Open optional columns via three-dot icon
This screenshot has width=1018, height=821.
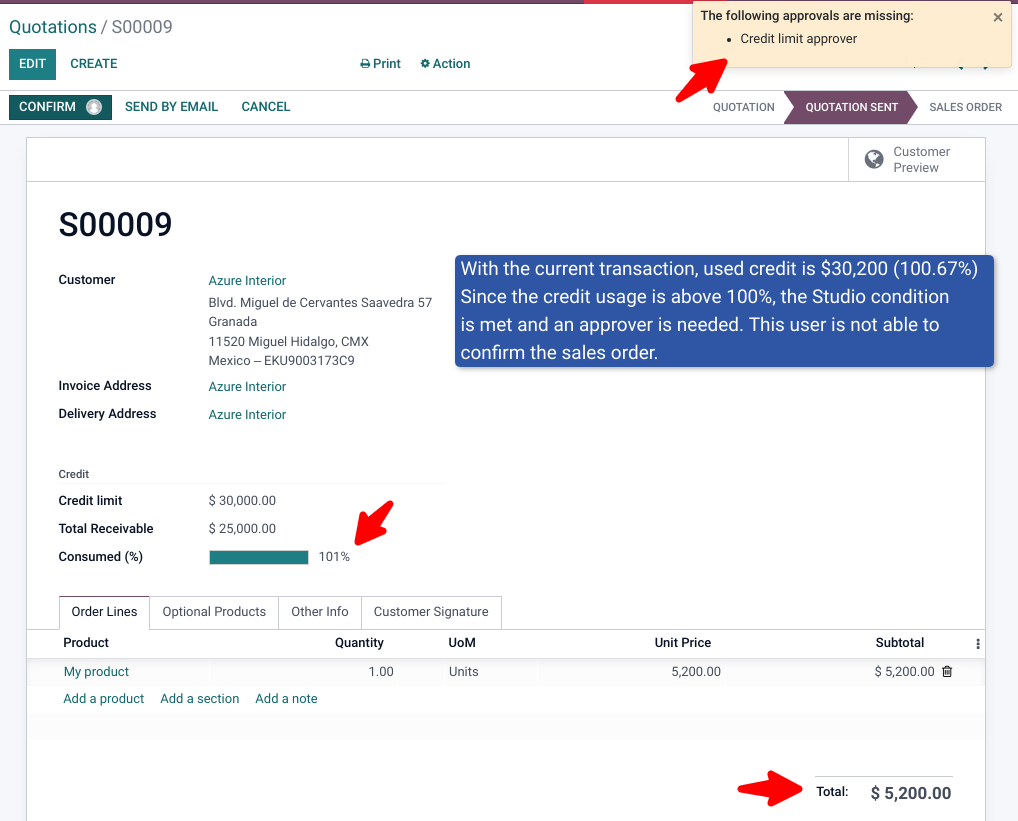[977, 643]
